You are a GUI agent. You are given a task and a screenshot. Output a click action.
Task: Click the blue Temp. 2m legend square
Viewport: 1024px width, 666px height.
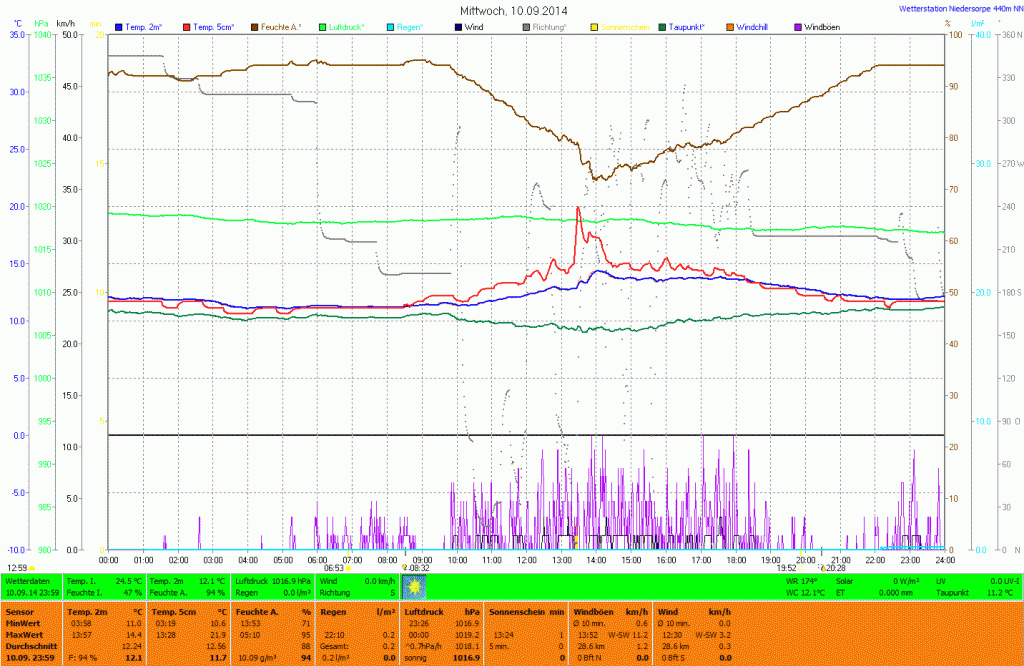click(x=120, y=27)
